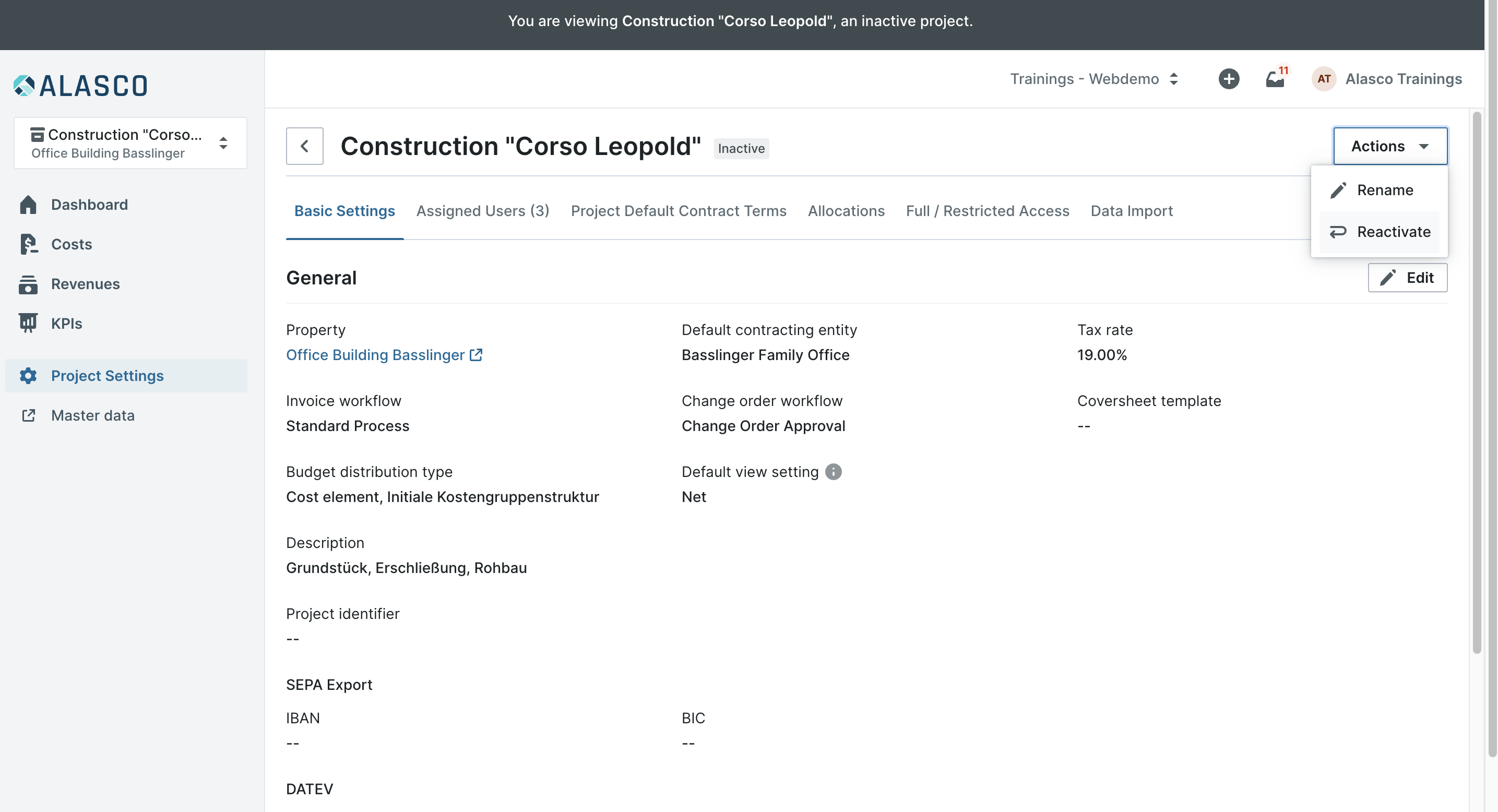Open Project Default Contract Terms tab

click(x=678, y=211)
